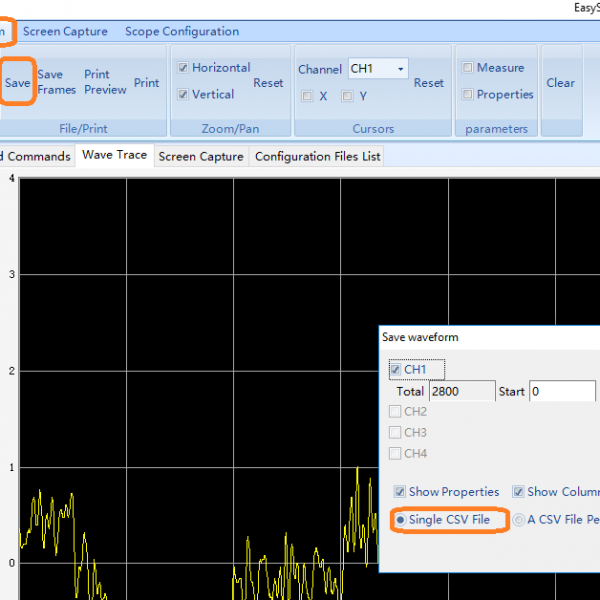600x600 pixels.
Task: Open the Screen Capture ribbon tab
Action: click(x=65, y=31)
